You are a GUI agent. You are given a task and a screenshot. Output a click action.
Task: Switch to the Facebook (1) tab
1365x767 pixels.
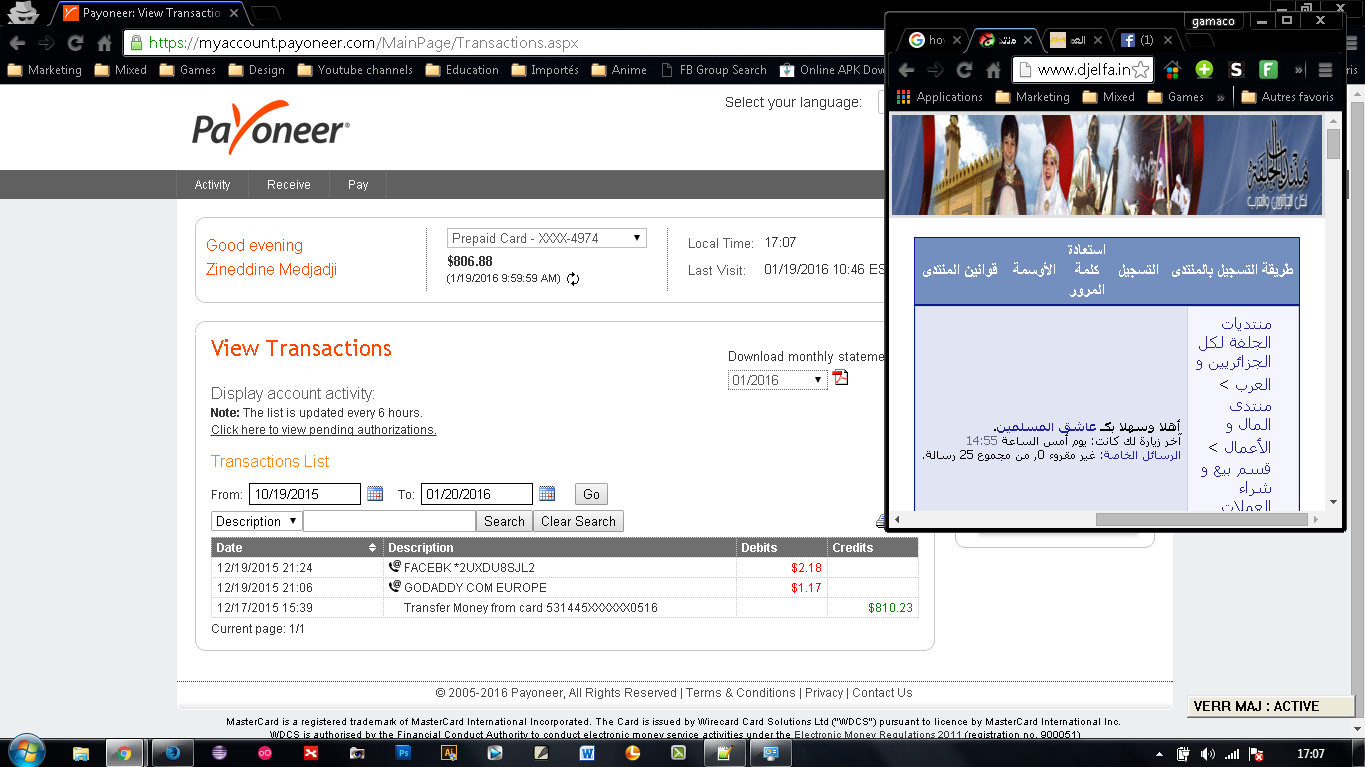1144,40
